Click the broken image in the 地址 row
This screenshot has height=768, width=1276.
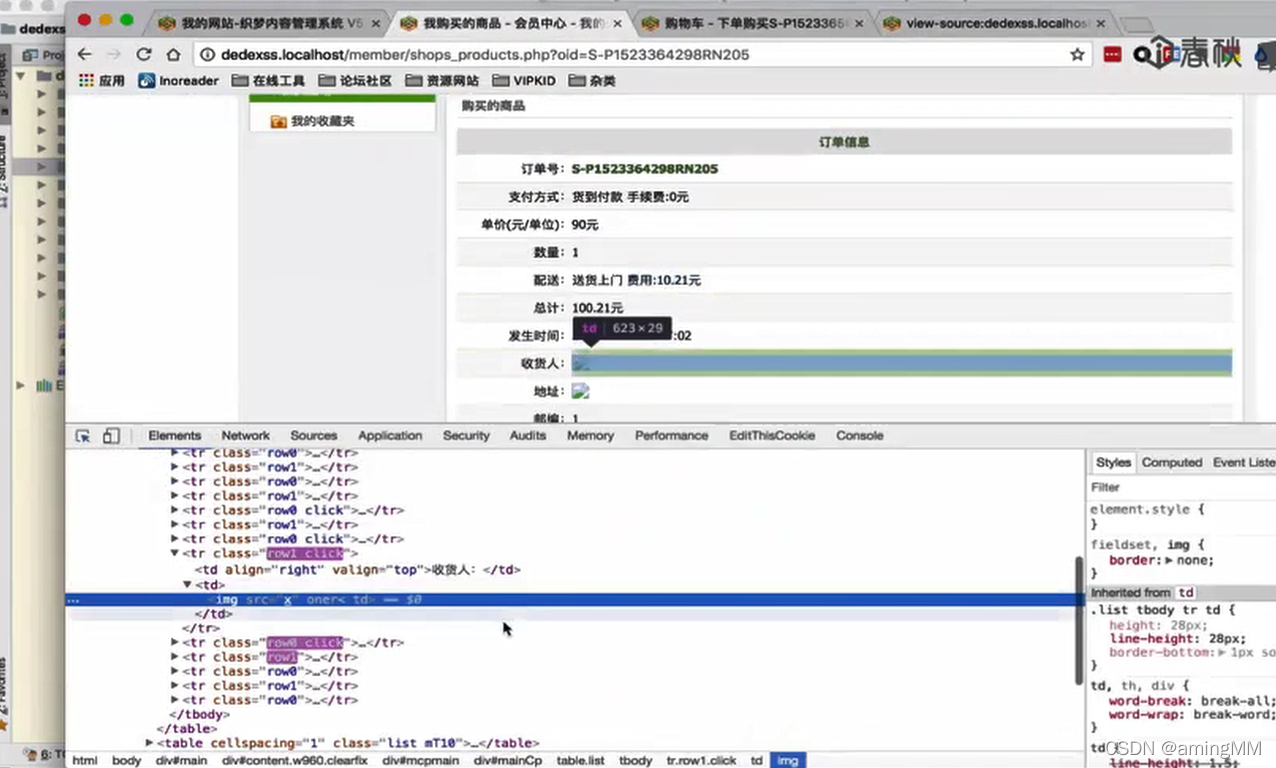(x=580, y=391)
